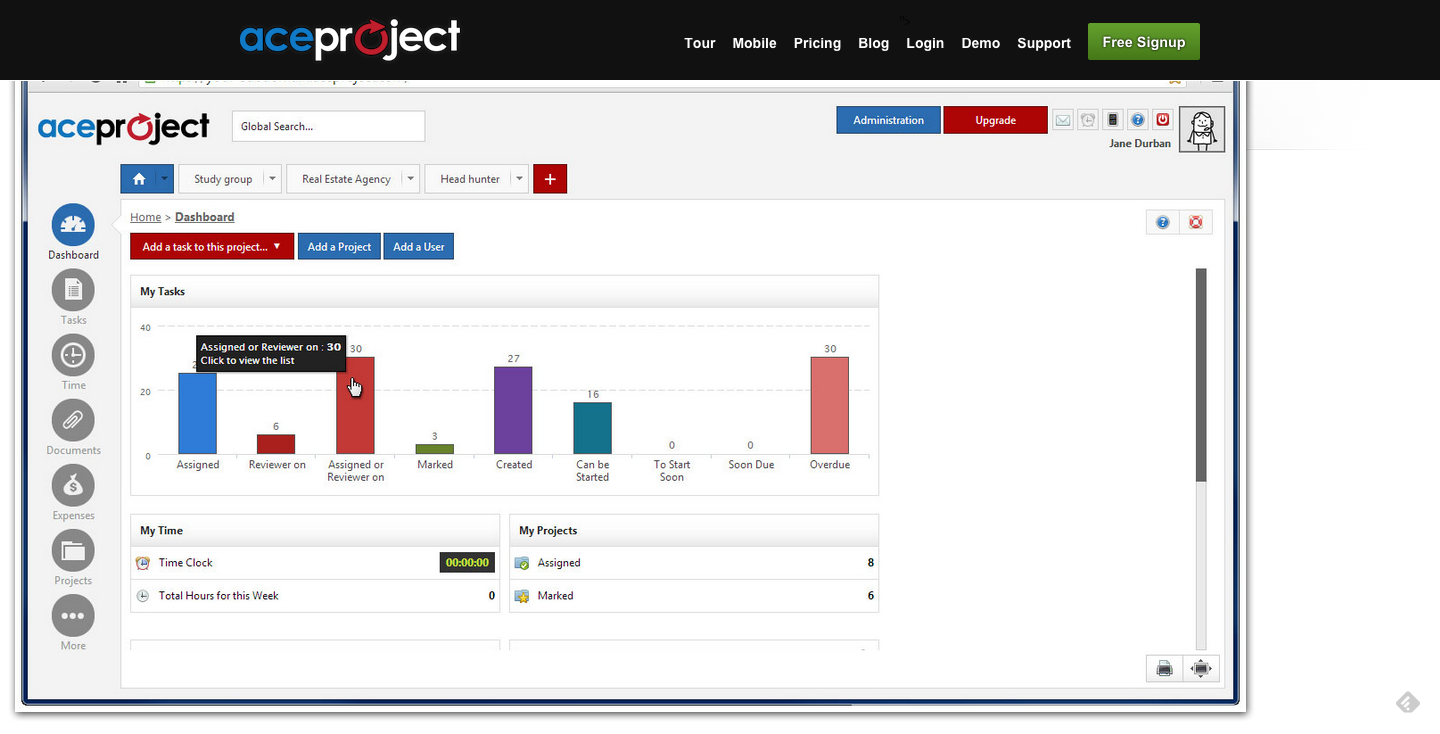Click the Assigned projects count 8
The width and height of the screenshot is (1440, 734).
point(871,563)
